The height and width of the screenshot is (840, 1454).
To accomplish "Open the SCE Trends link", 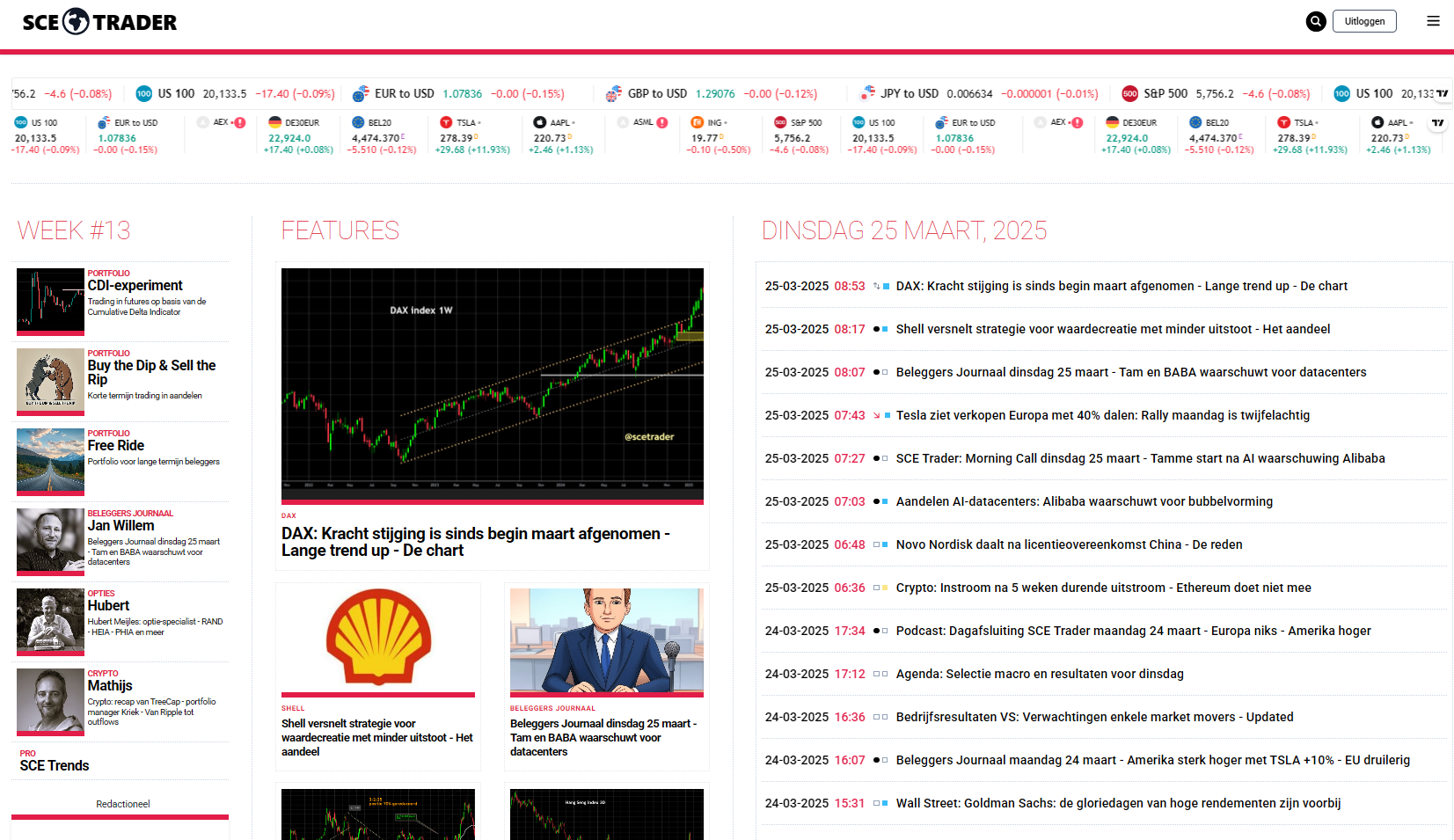I will click(55, 765).
